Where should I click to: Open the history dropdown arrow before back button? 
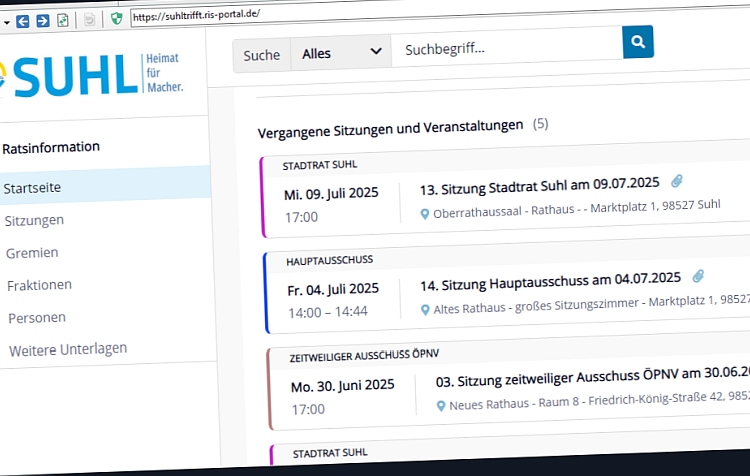6,22
